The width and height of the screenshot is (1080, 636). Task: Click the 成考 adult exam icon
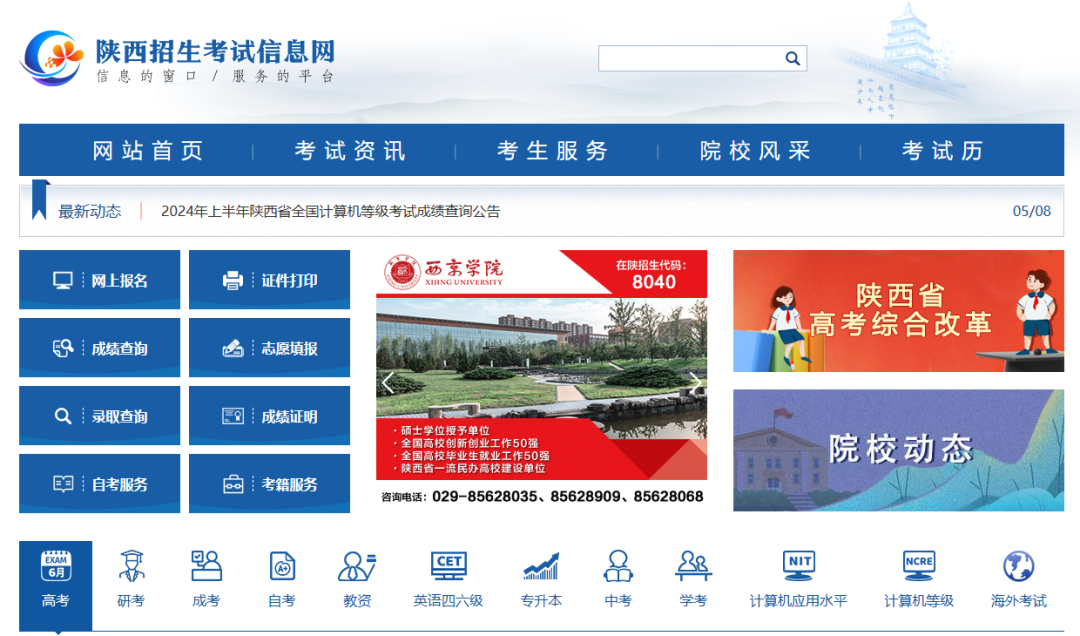click(x=205, y=575)
